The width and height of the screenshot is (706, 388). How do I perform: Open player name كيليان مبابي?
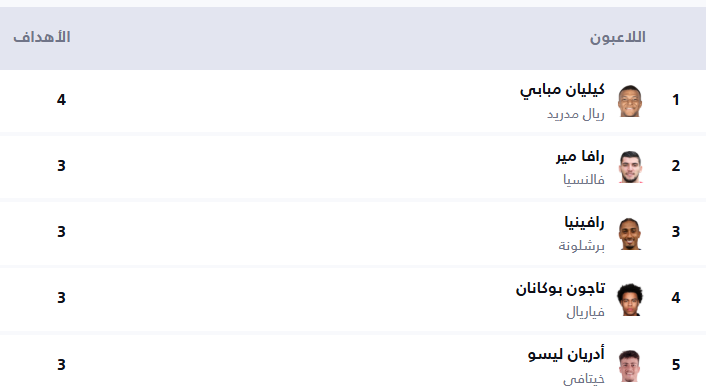tap(562, 90)
